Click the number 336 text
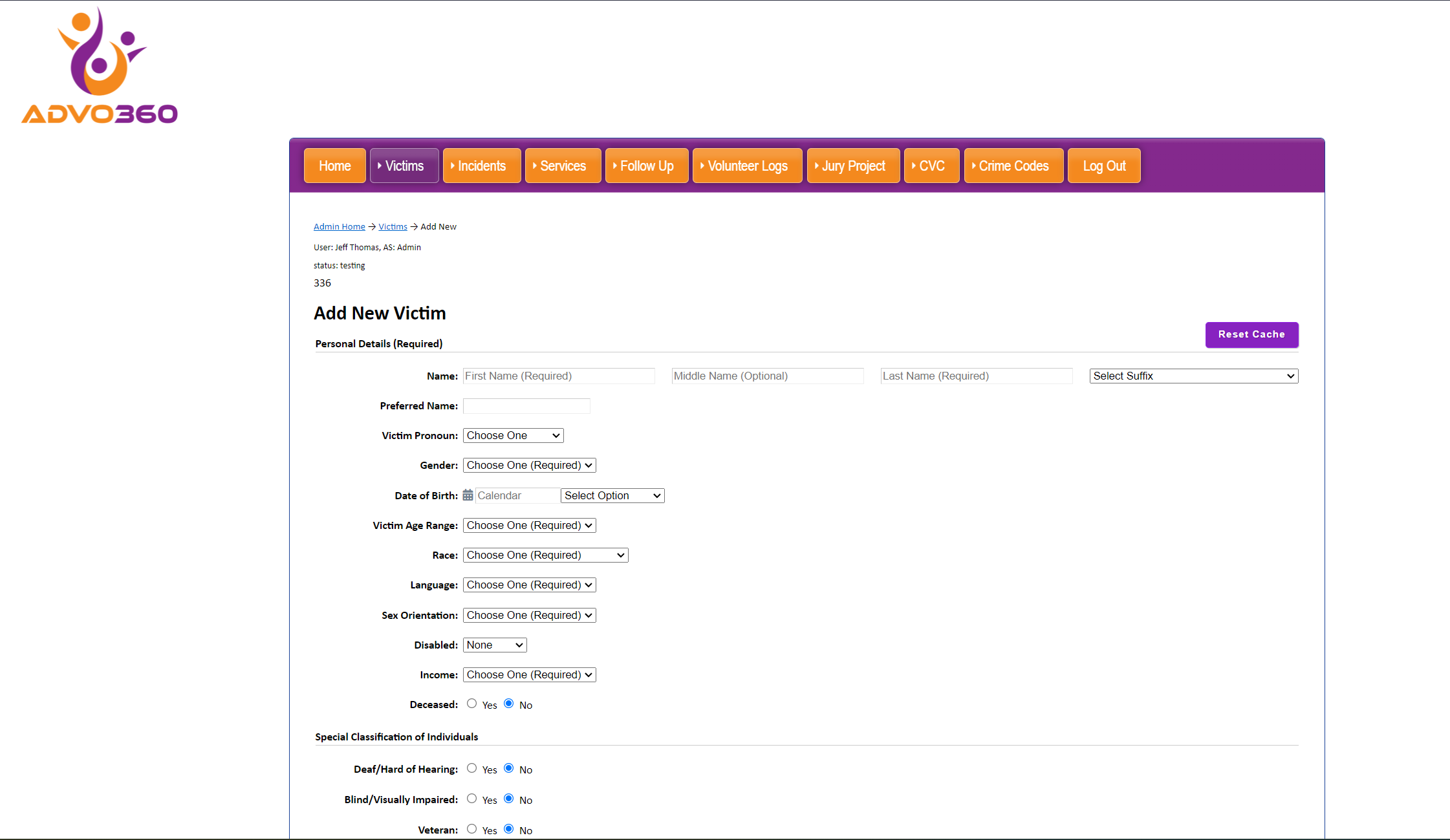 (322, 283)
